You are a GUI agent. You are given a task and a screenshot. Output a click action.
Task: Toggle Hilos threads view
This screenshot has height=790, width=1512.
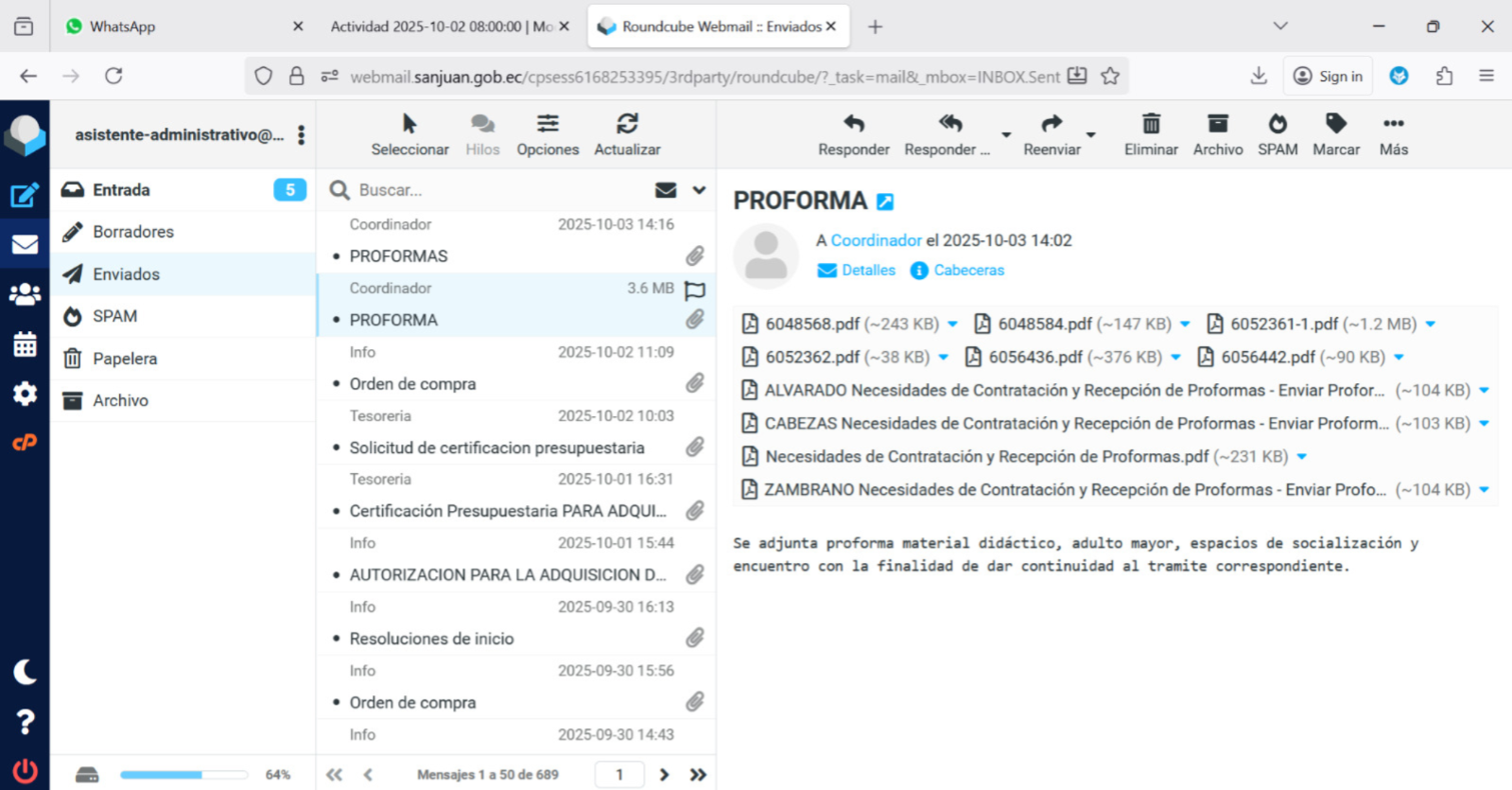pos(482,133)
